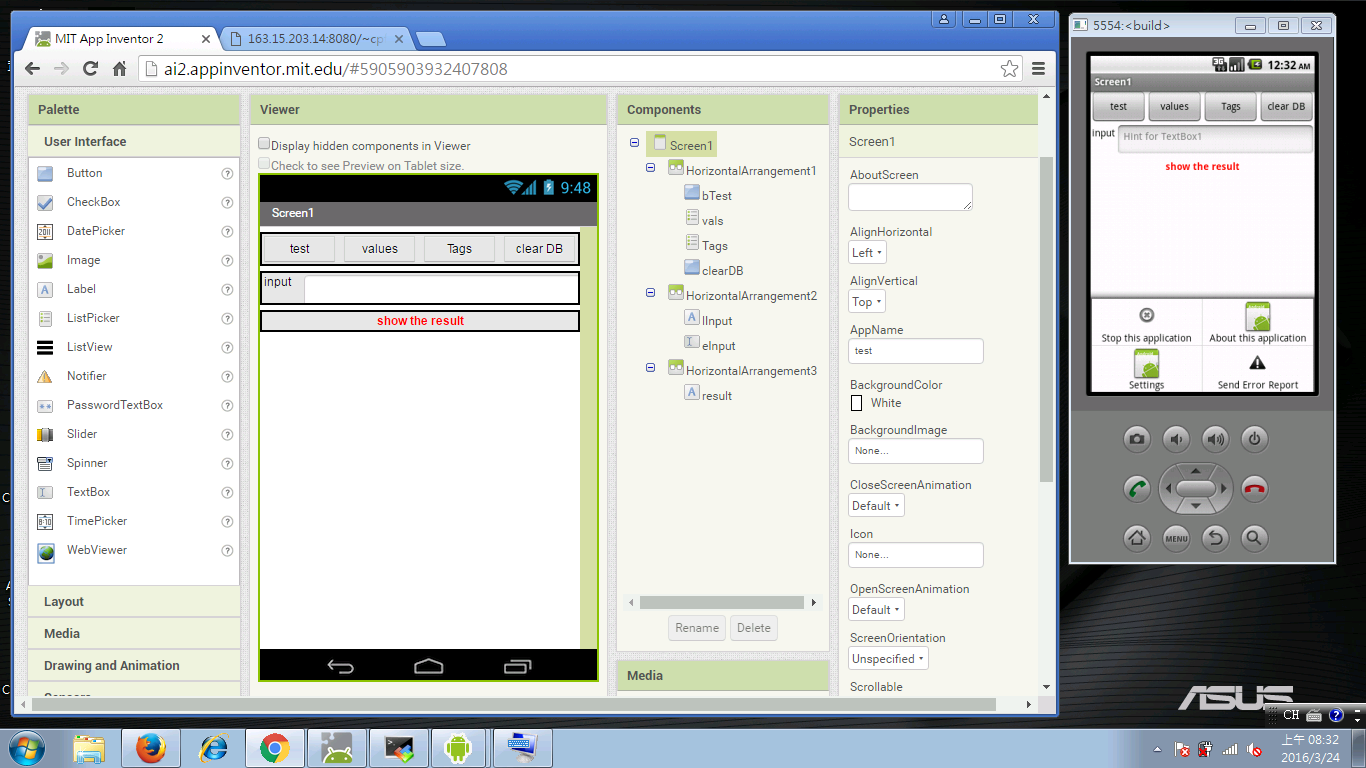
Task: Enable Display hidden components in Viewer
Action: 265,144
